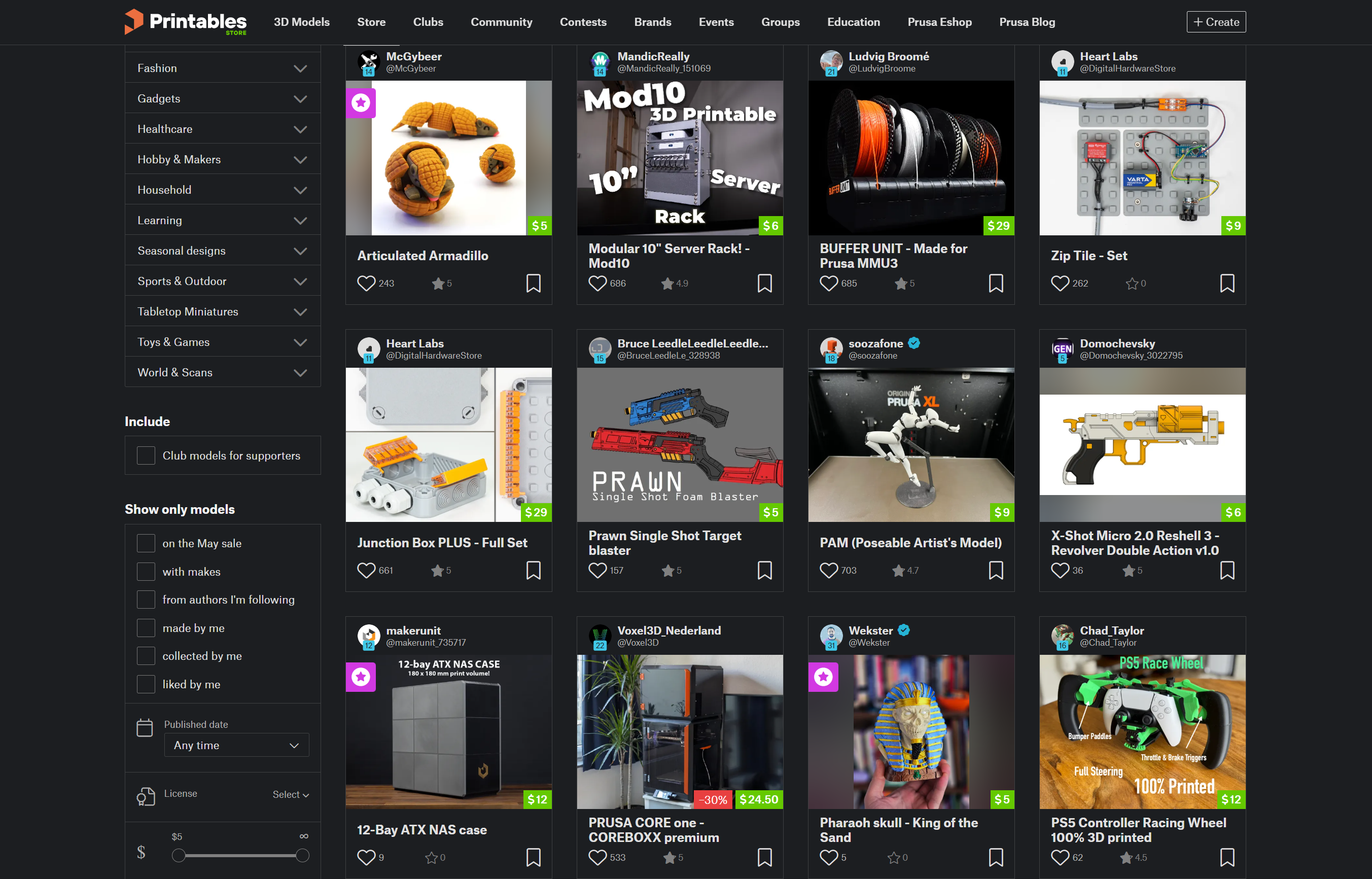The height and width of the screenshot is (879, 1372).
Task: Bookmark X-Shot Micro 2.0 Reshell 3
Action: point(1226,570)
